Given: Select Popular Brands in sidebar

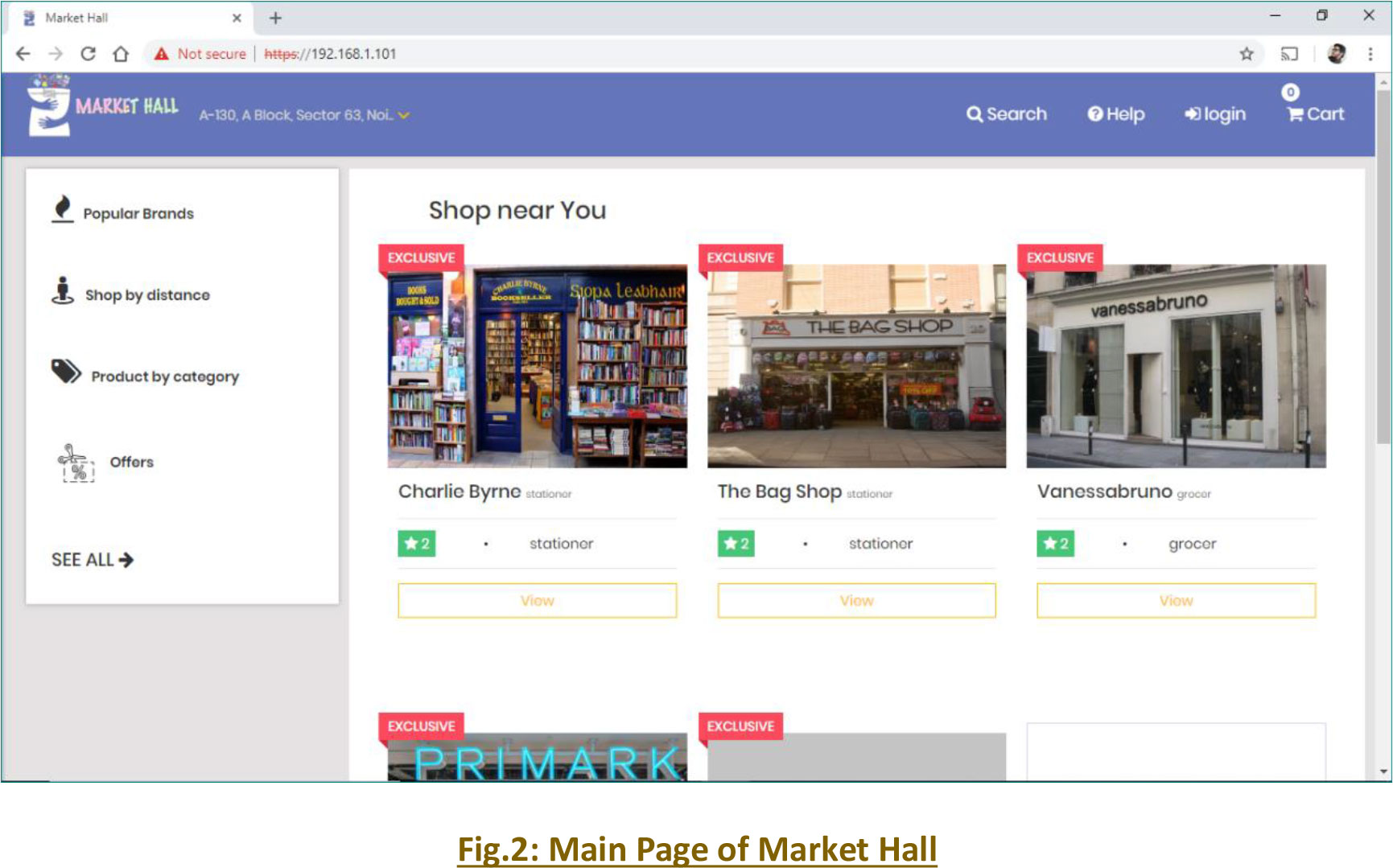Looking at the screenshot, I should tap(138, 213).
